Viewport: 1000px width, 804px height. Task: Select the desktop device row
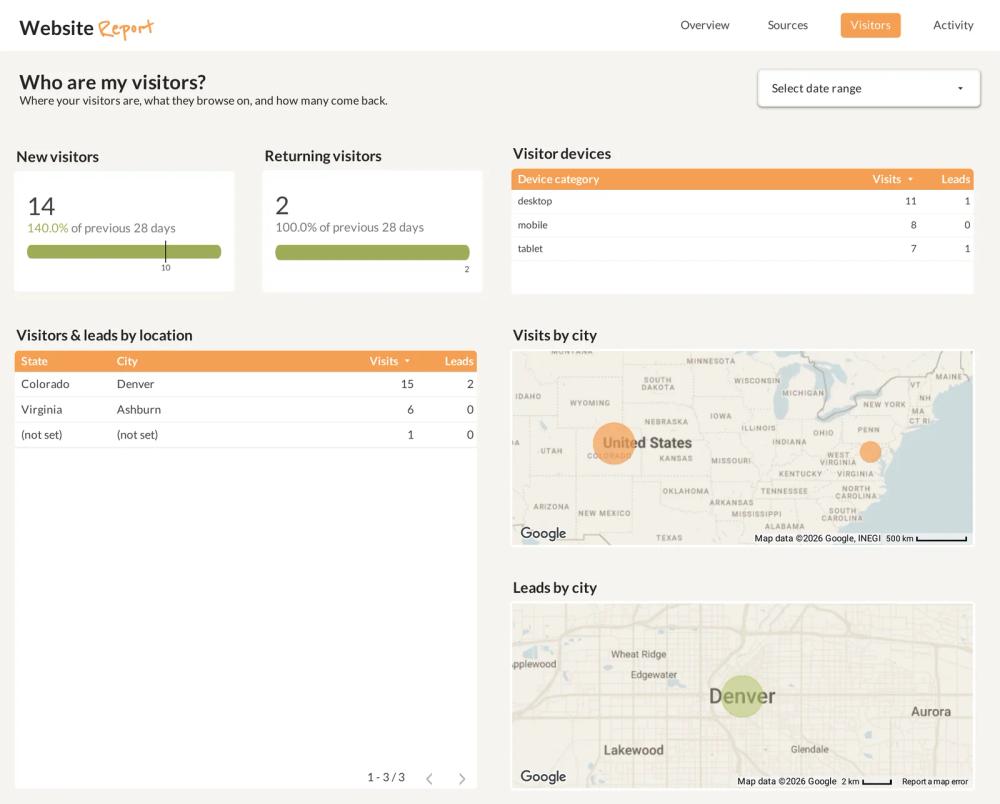click(742, 201)
